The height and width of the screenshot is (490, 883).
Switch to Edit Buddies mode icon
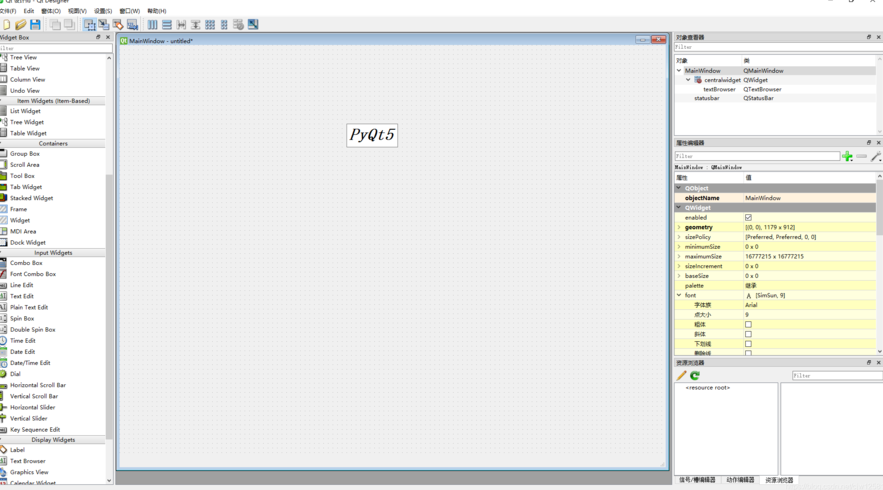click(118, 24)
